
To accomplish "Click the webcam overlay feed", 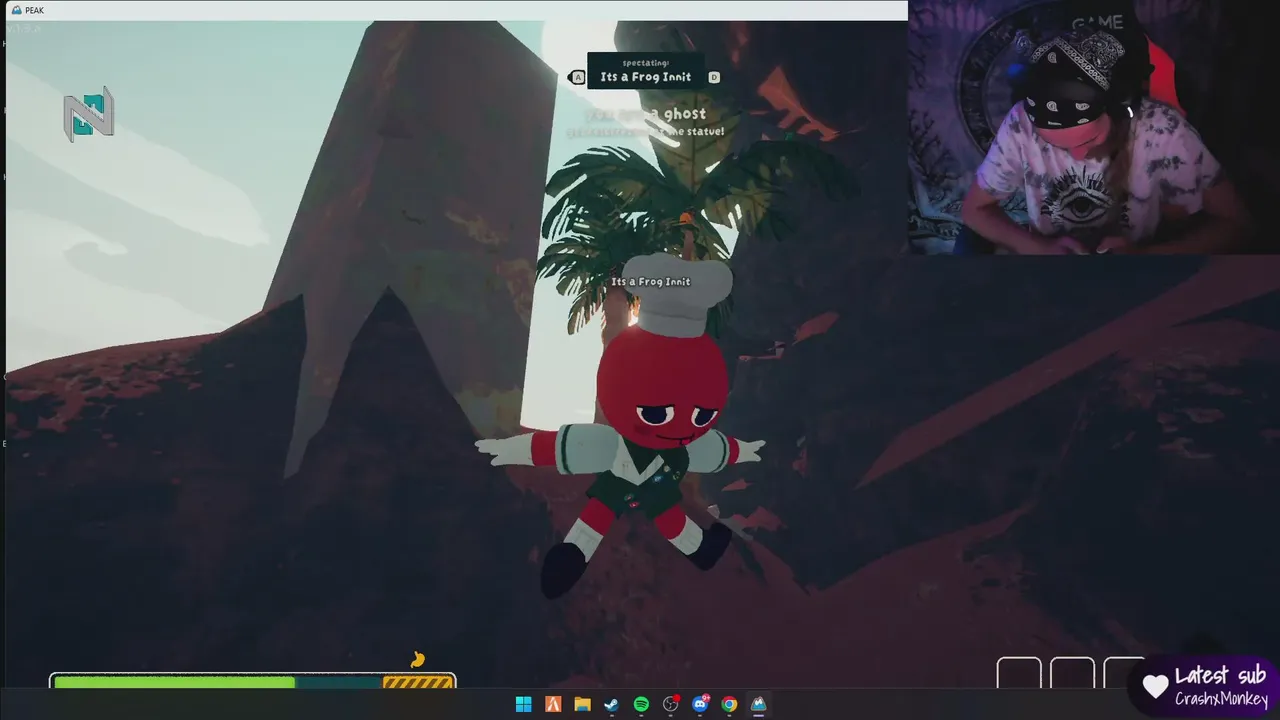I will coord(1094,127).
